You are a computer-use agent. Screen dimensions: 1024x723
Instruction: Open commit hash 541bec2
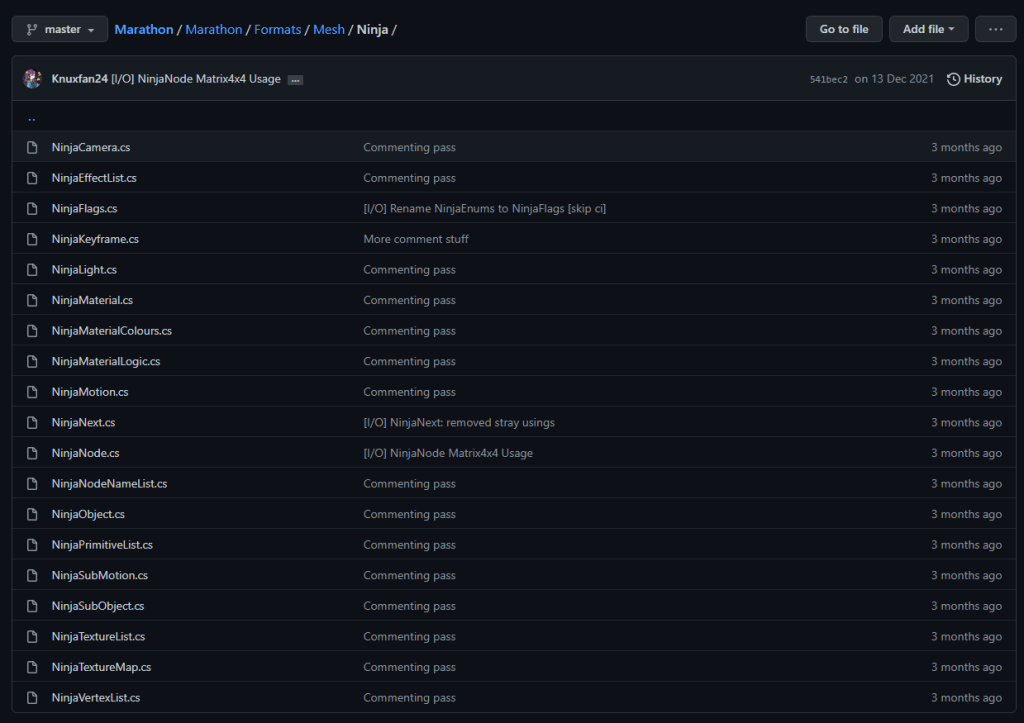click(828, 80)
